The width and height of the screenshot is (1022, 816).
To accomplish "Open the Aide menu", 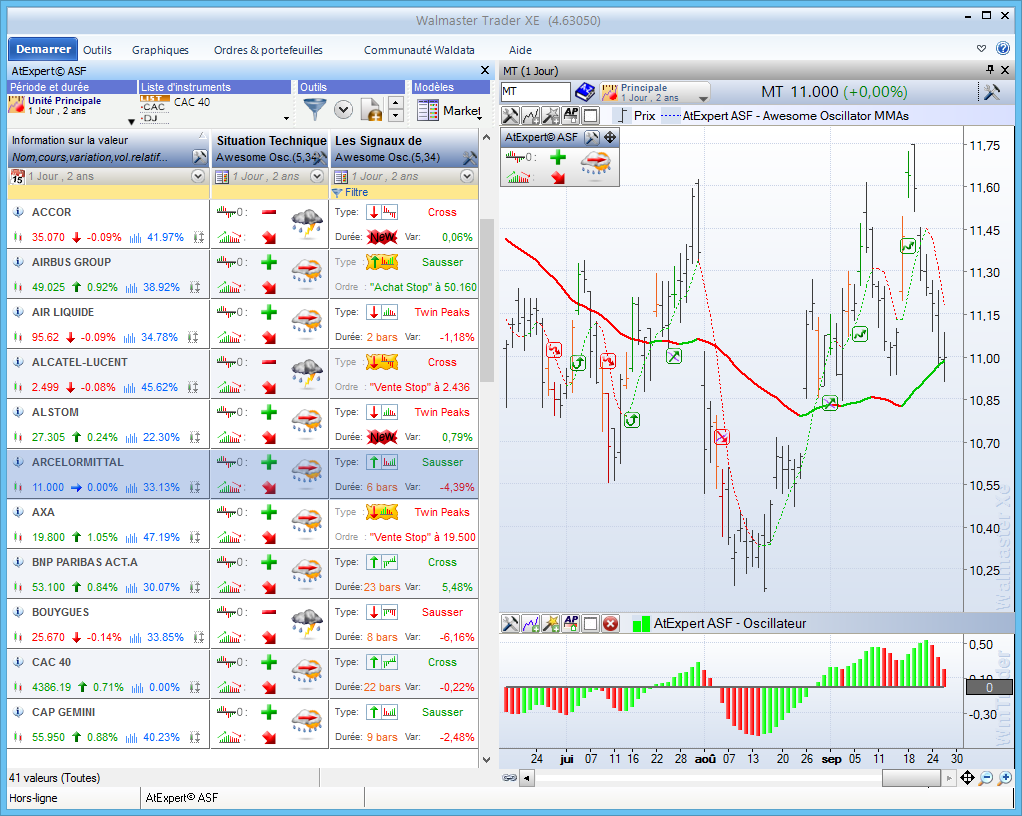I will pyautogui.click(x=520, y=50).
